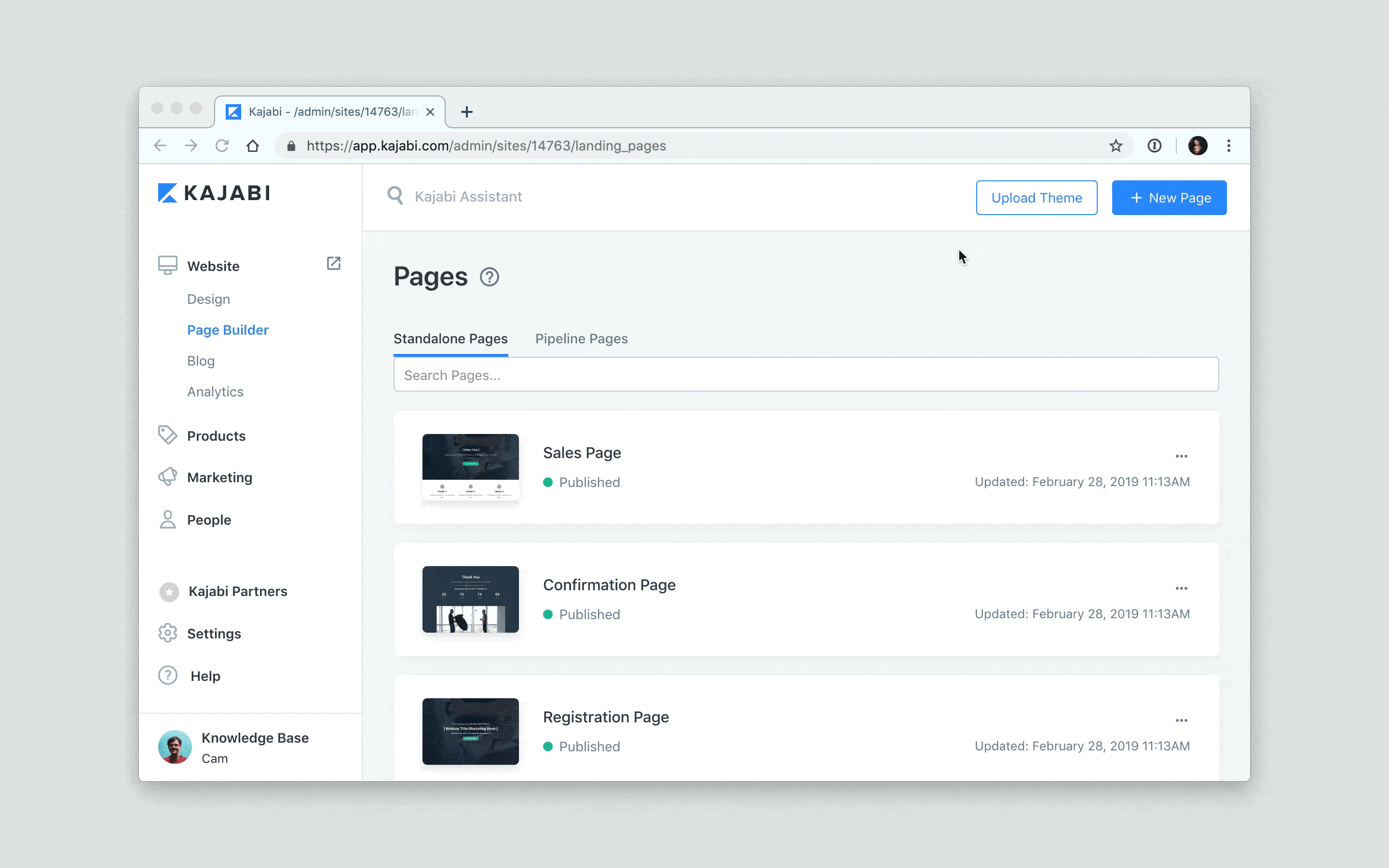This screenshot has height=868, width=1389.
Task: Close the Kajabi browser tab
Action: click(430, 112)
